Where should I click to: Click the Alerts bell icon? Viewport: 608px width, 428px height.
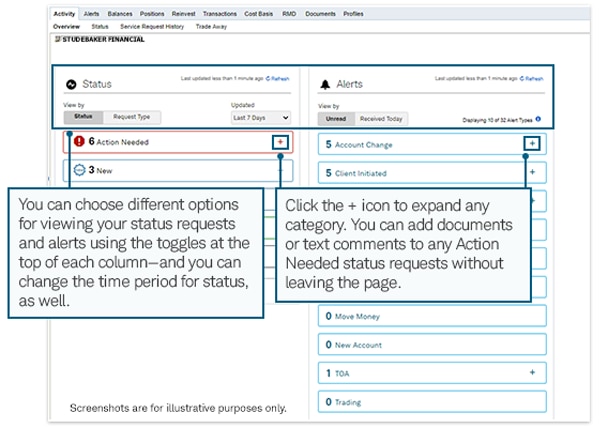coord(326,84)
